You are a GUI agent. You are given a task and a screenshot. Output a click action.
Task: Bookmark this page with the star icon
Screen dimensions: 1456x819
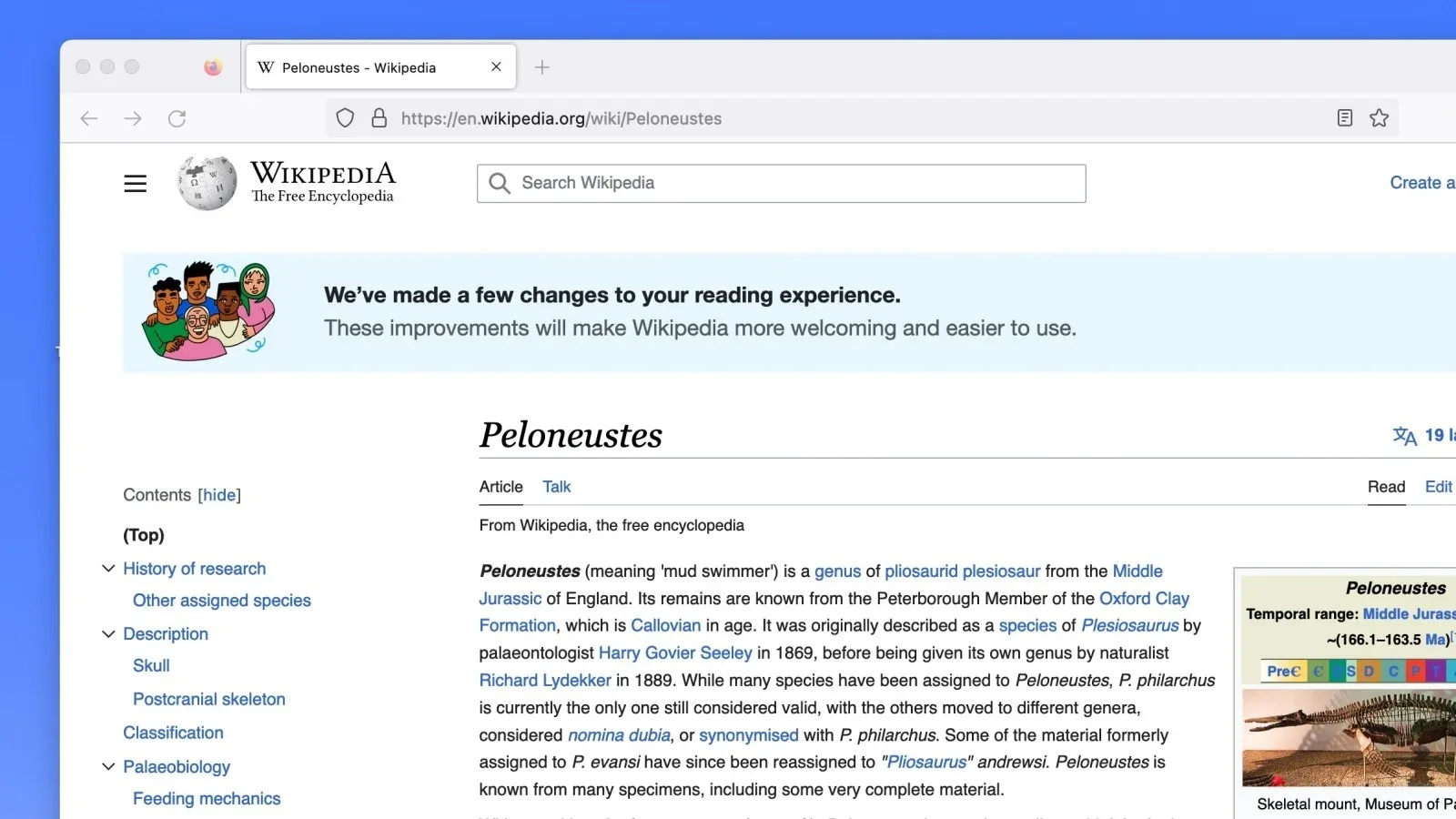tap(1379, 118)
